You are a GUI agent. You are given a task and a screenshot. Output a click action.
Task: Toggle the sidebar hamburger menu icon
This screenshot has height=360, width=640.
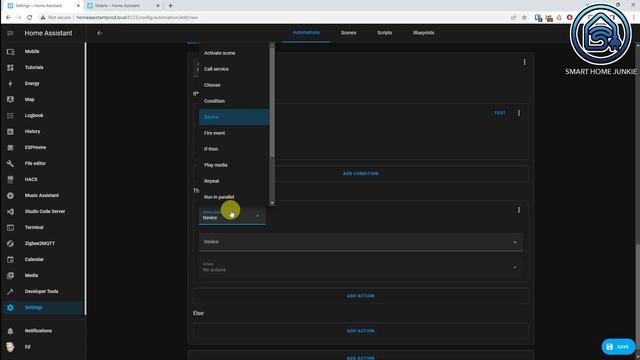pos(10,33)
